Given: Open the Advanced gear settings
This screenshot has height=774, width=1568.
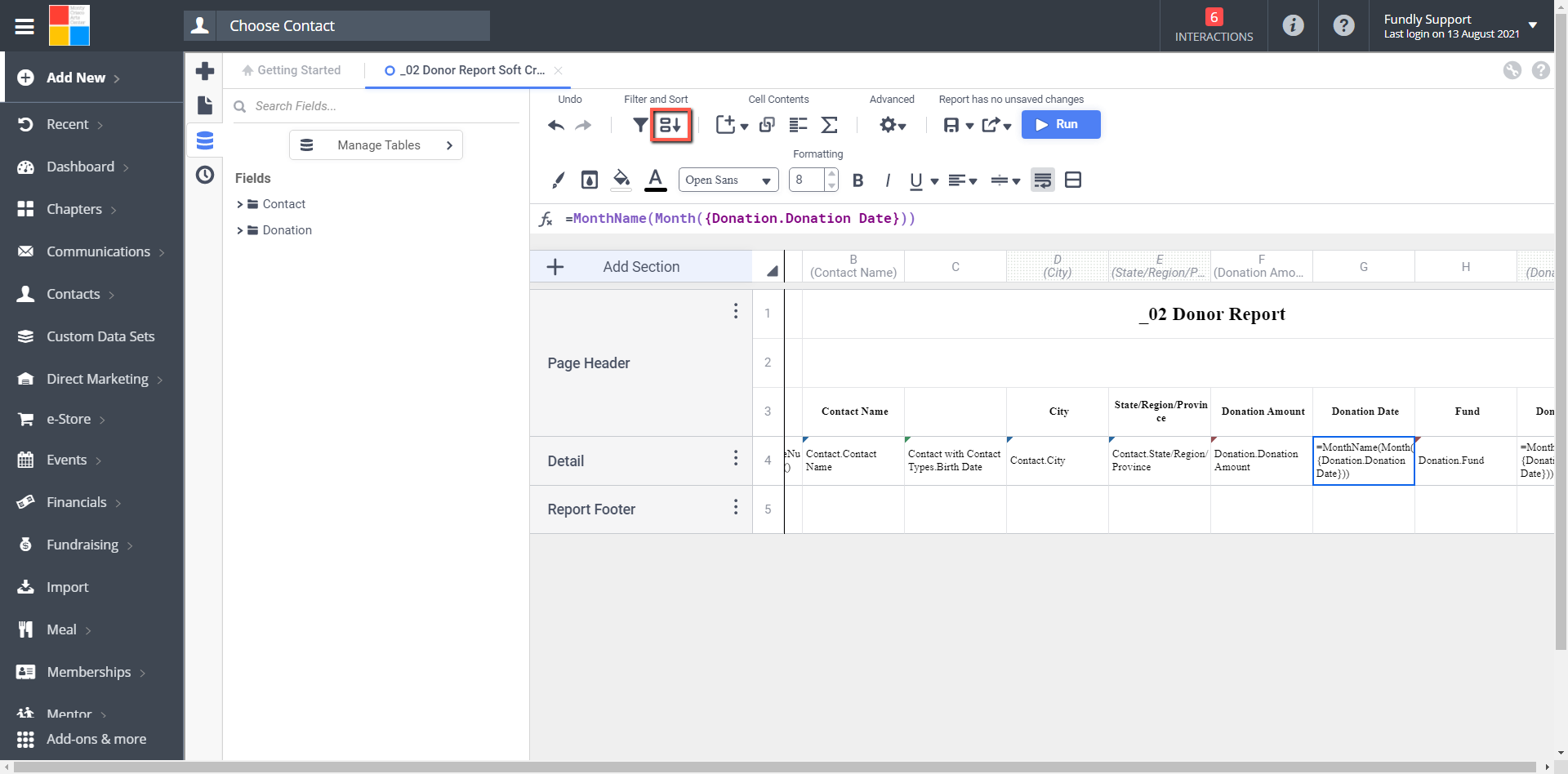Looking at the screenshot, I should click(x=893, y=125).
